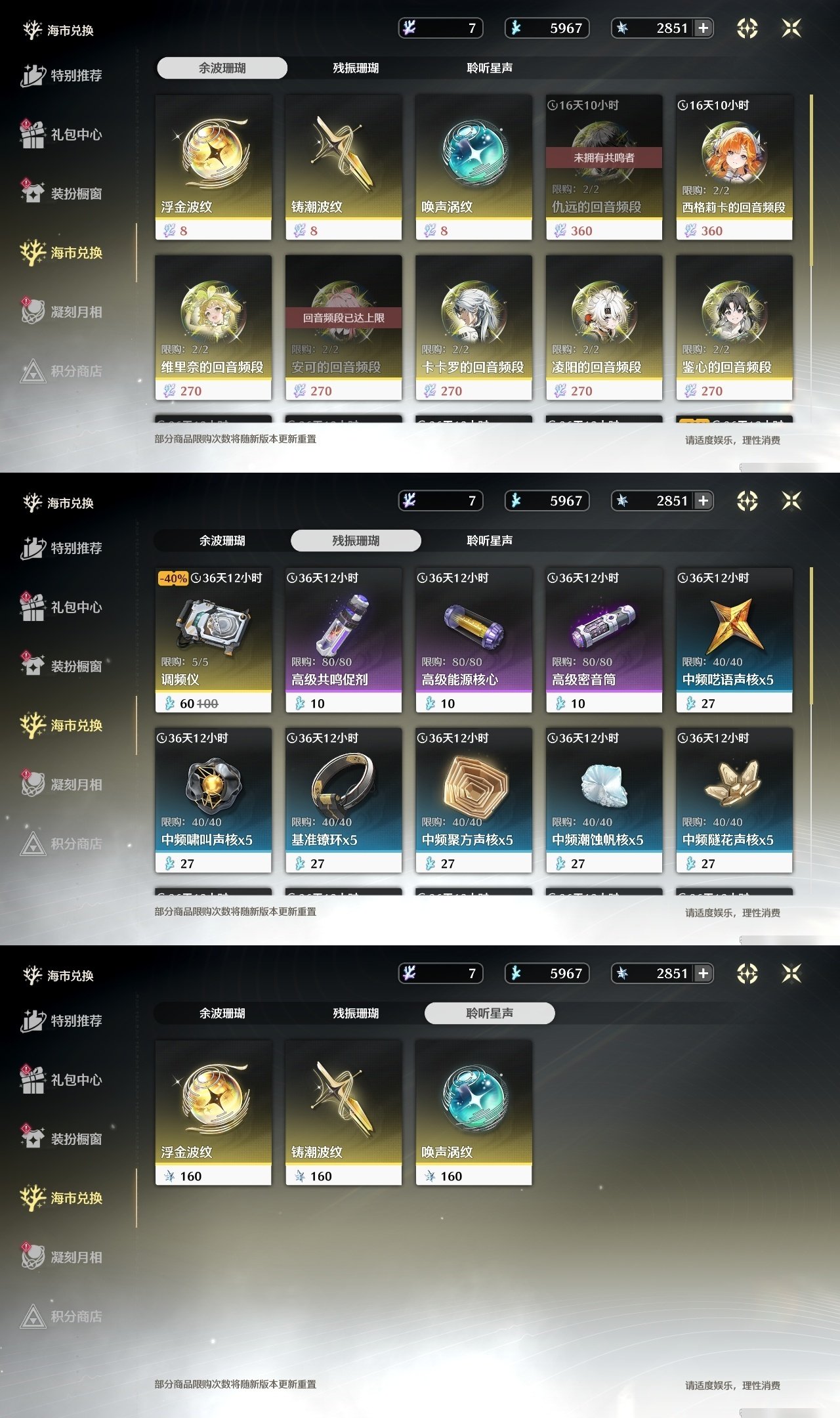Viewport: 840px width, 1418px height.
Task: Pick 凌阳的回音频段 item
Action: point(604,328)
